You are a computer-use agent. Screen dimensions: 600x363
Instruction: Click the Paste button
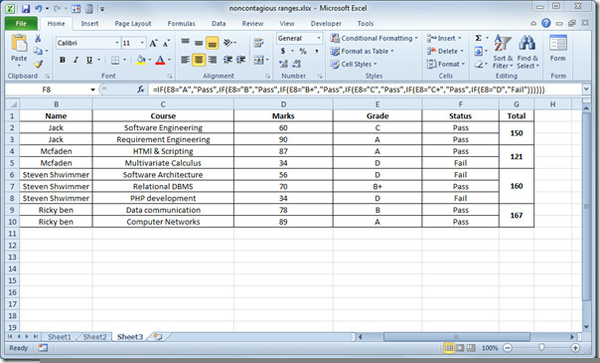coord(19,50)
